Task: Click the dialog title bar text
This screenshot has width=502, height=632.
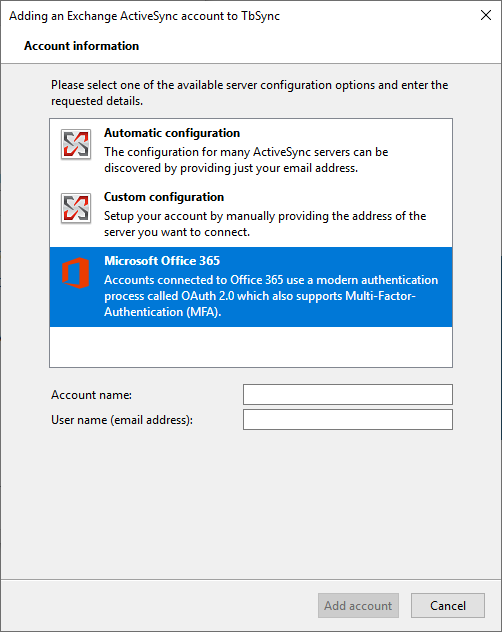Action: click(x=144, y=16)
